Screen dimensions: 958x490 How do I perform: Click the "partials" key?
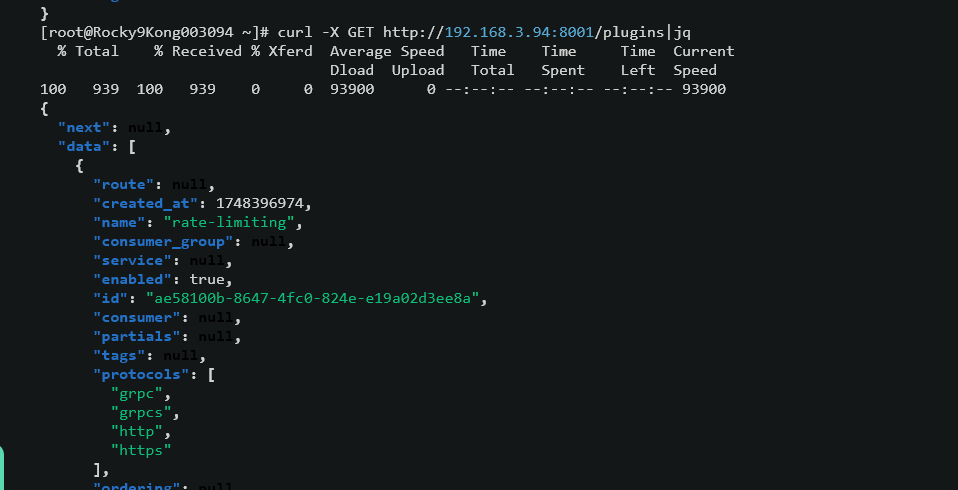click(136, 336)
